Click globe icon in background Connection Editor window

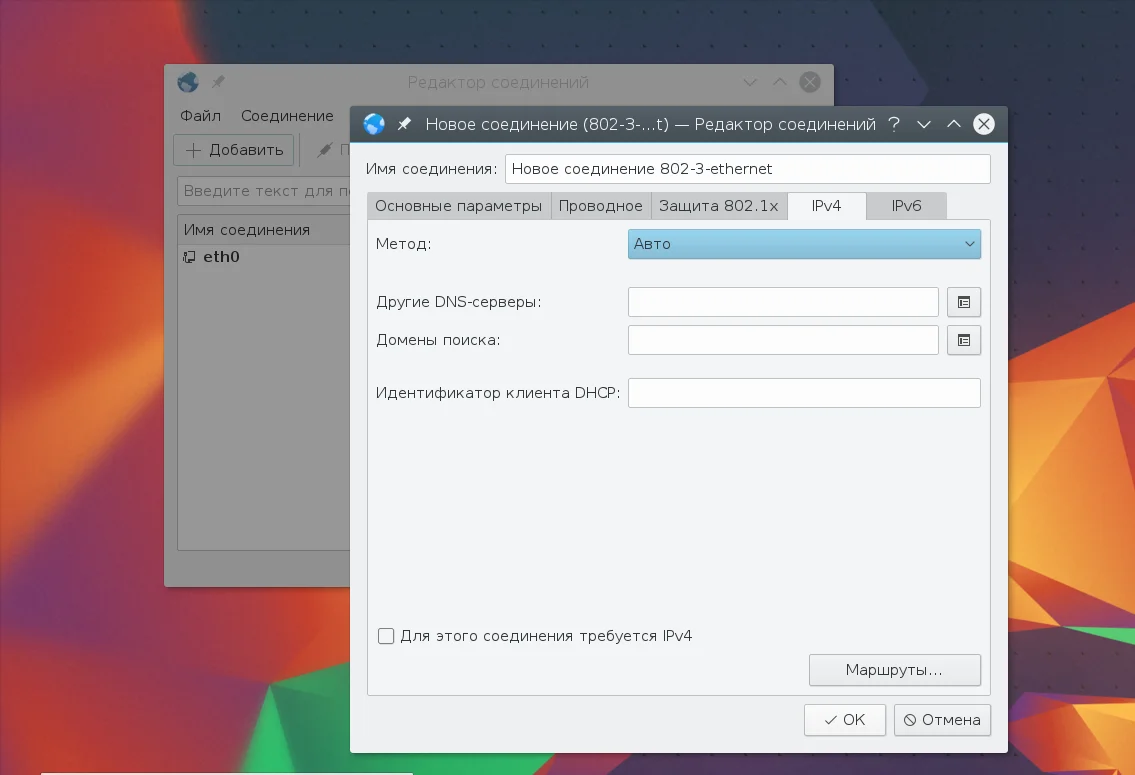(x=187, y=82)
